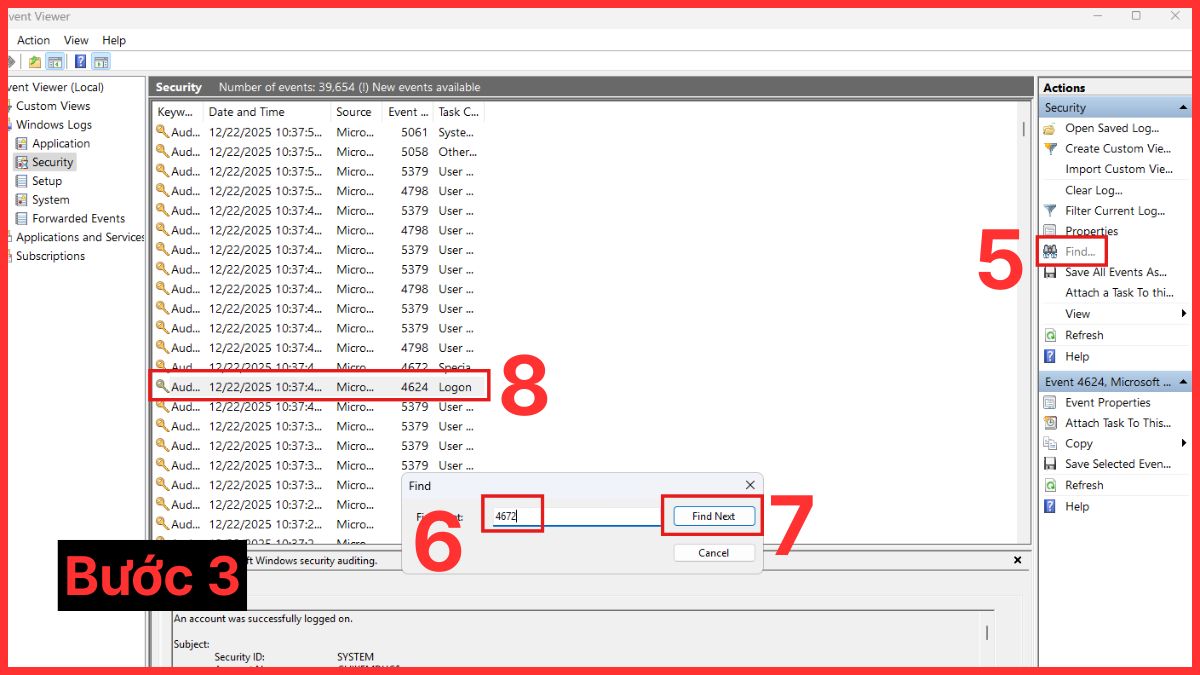Click the Attach Task To This Event icon
The height and width of the screenshot is (675, 1200).
[x=1049, y=423]
